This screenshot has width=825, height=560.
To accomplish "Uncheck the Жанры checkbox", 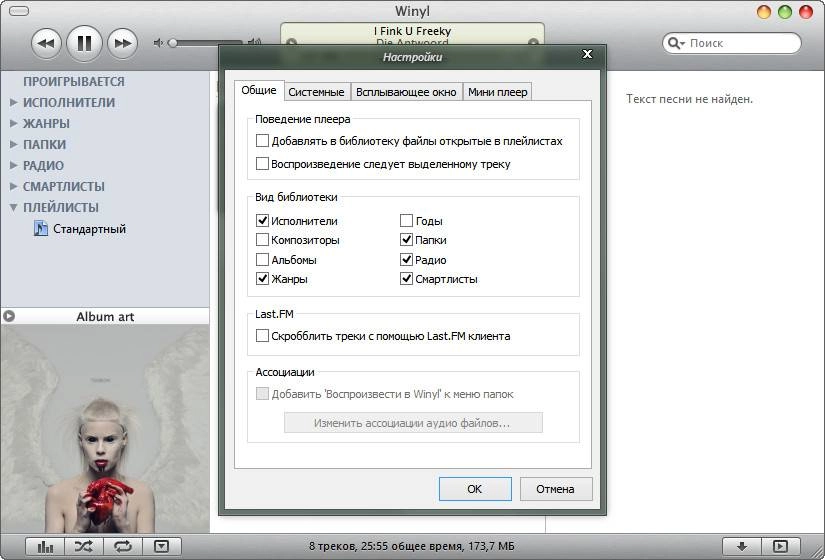I will [x=262, y=279].
